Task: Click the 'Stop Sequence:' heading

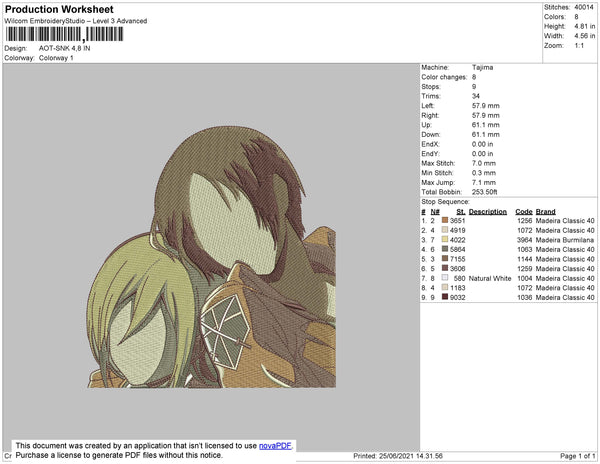Action: tap(445, 202)
